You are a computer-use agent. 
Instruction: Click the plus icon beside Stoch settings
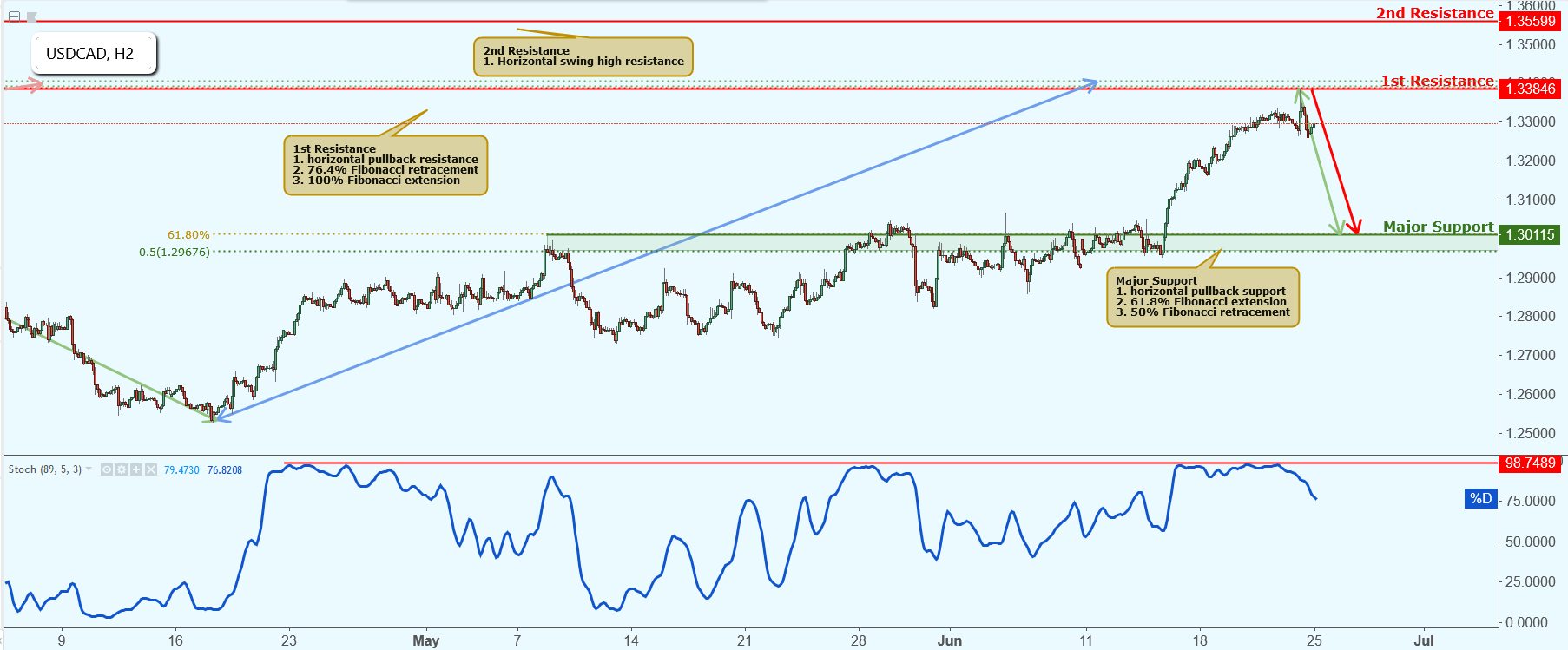point(136,469)
